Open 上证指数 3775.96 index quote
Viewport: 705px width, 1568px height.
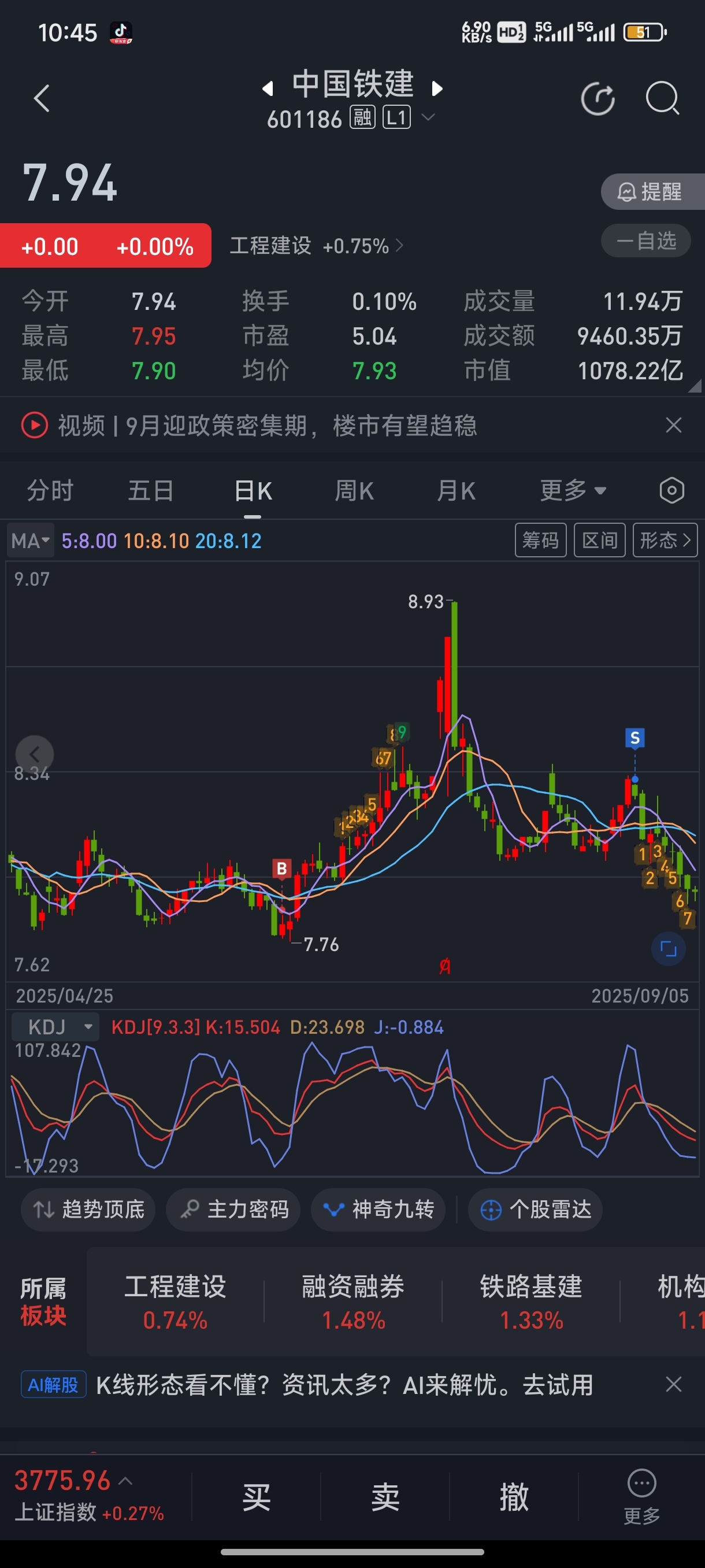[x=89, y=1495]
